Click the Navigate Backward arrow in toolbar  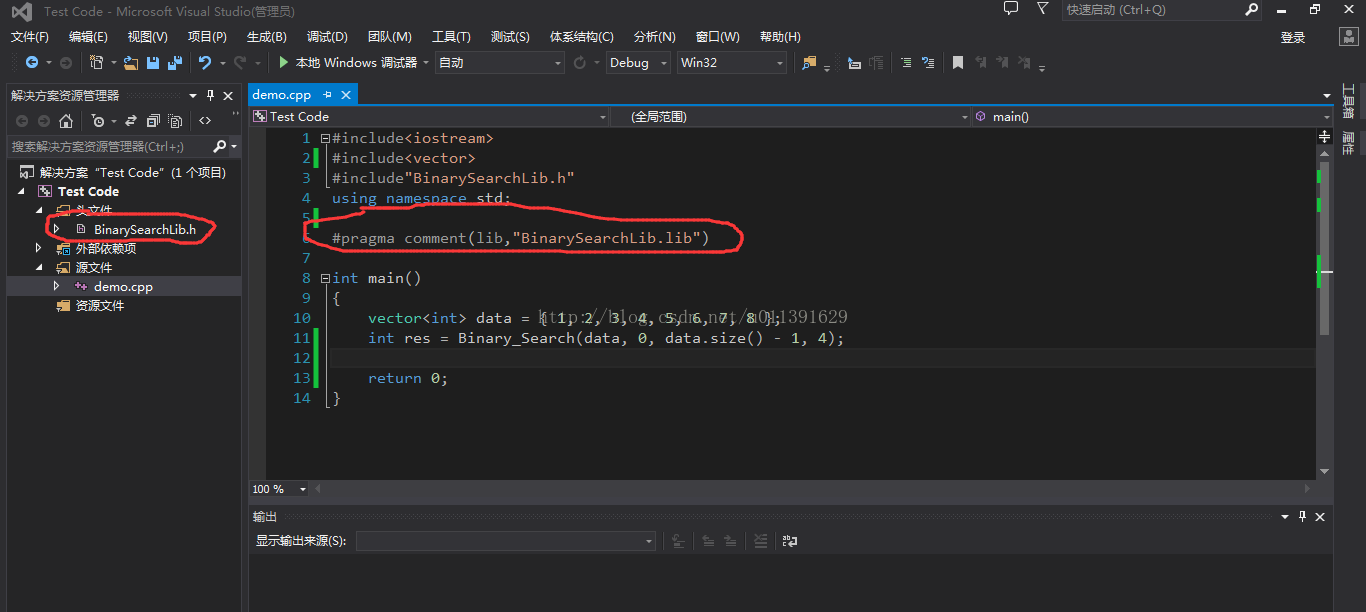coord(31,62)
